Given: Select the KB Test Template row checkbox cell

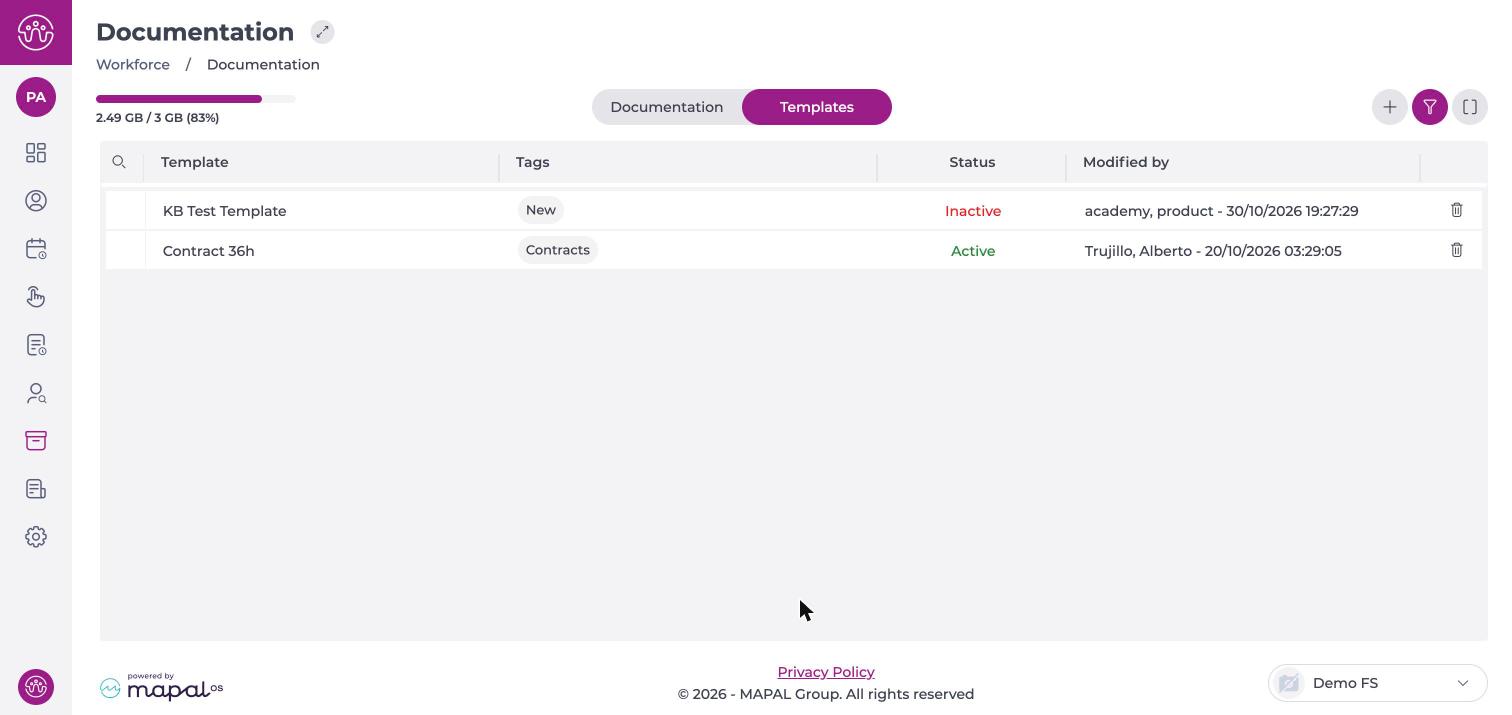Looking at the screenshot, I should pos(126,211).
